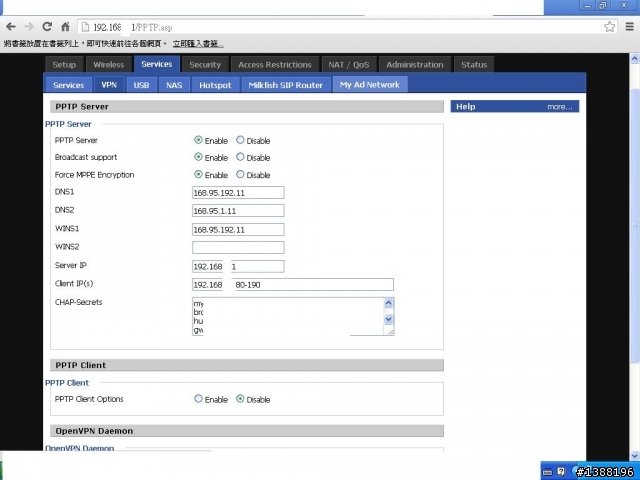The height and width of the screenshot is (480, 640).
Task: Go back with the browser back arrow
Action: (11, 27)
